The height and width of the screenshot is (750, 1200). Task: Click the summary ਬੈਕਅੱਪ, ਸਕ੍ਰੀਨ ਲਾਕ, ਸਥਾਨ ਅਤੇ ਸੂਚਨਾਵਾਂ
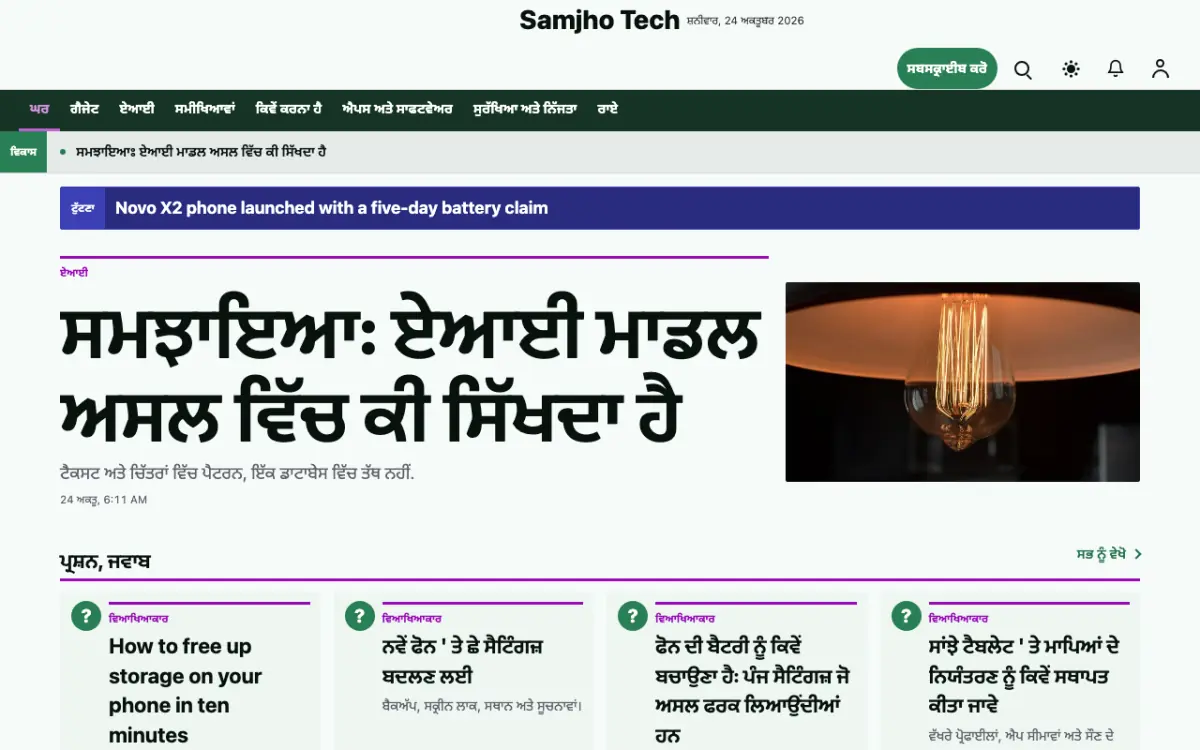(x=482, y=706)
